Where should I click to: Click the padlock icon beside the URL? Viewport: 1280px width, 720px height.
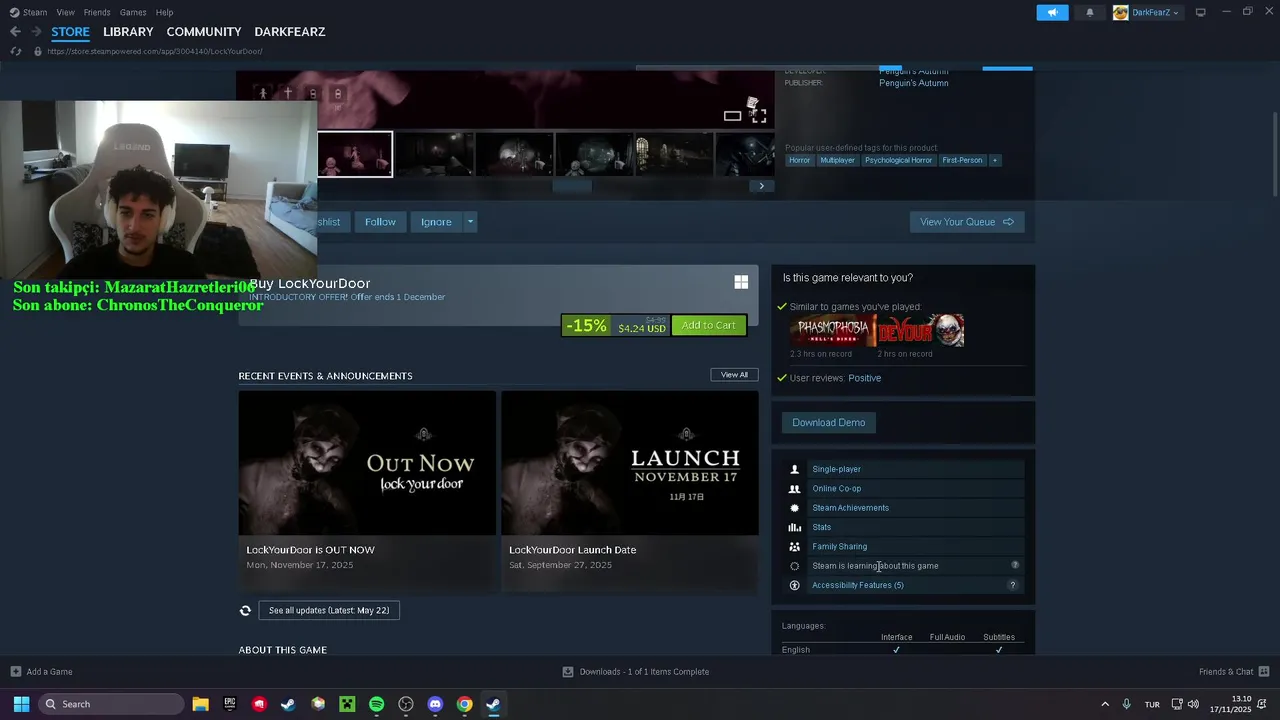coord(38,51)
